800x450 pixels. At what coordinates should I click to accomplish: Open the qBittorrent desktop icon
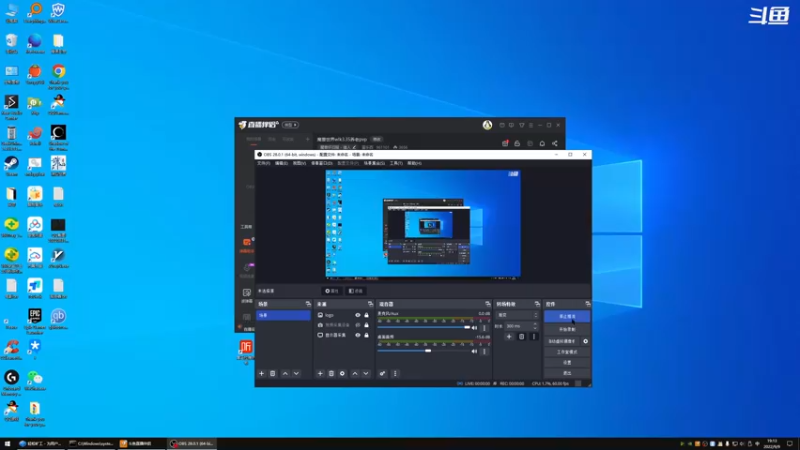(x=58, y=319)
